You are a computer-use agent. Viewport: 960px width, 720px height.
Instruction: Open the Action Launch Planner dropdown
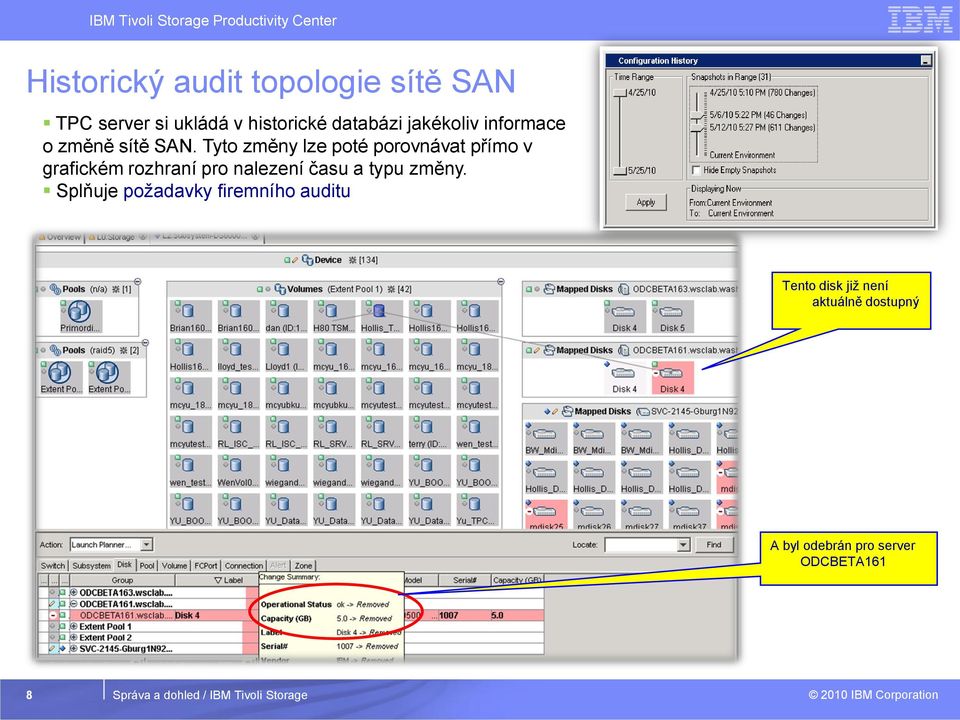[146, 544]
